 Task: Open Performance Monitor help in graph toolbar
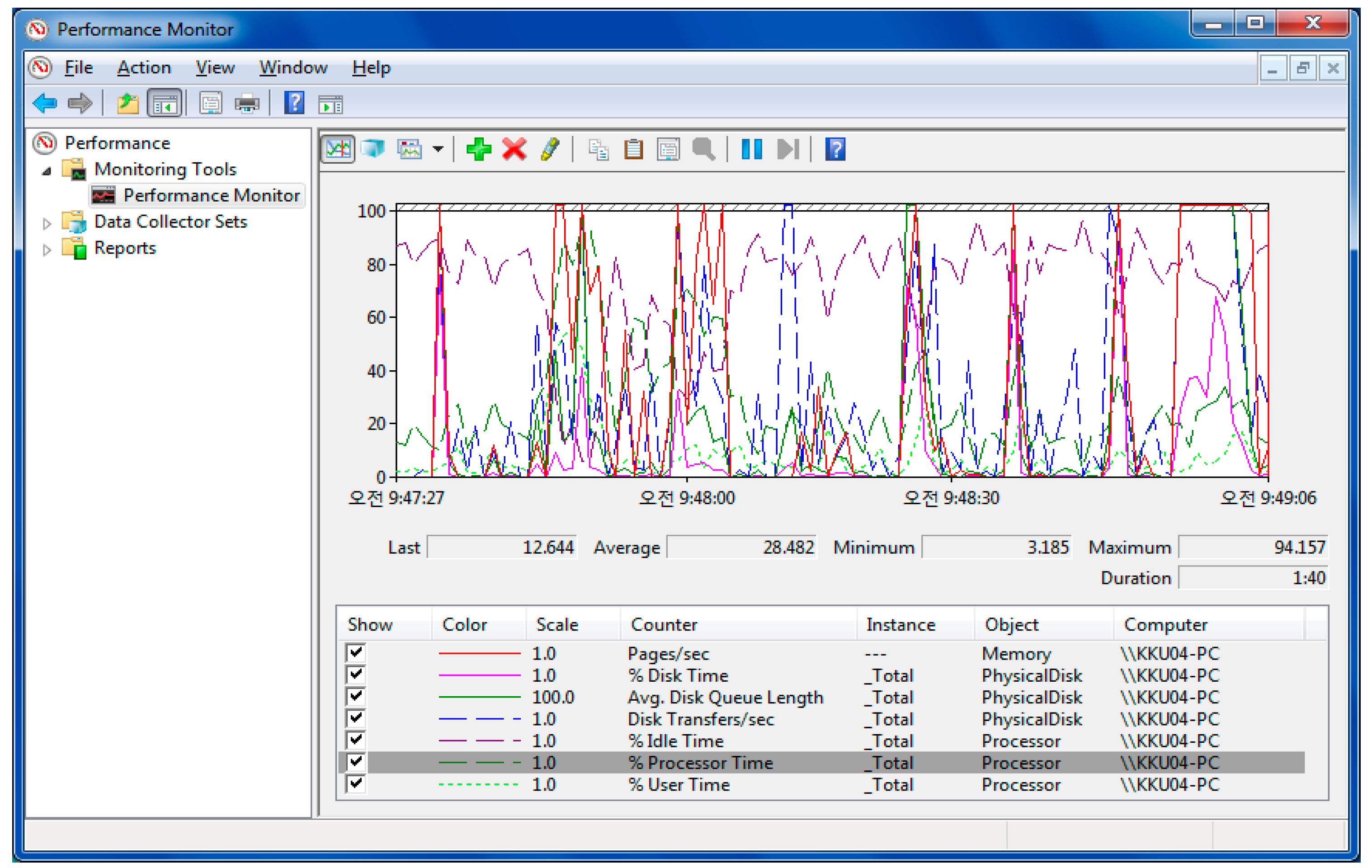click(835, 149)
